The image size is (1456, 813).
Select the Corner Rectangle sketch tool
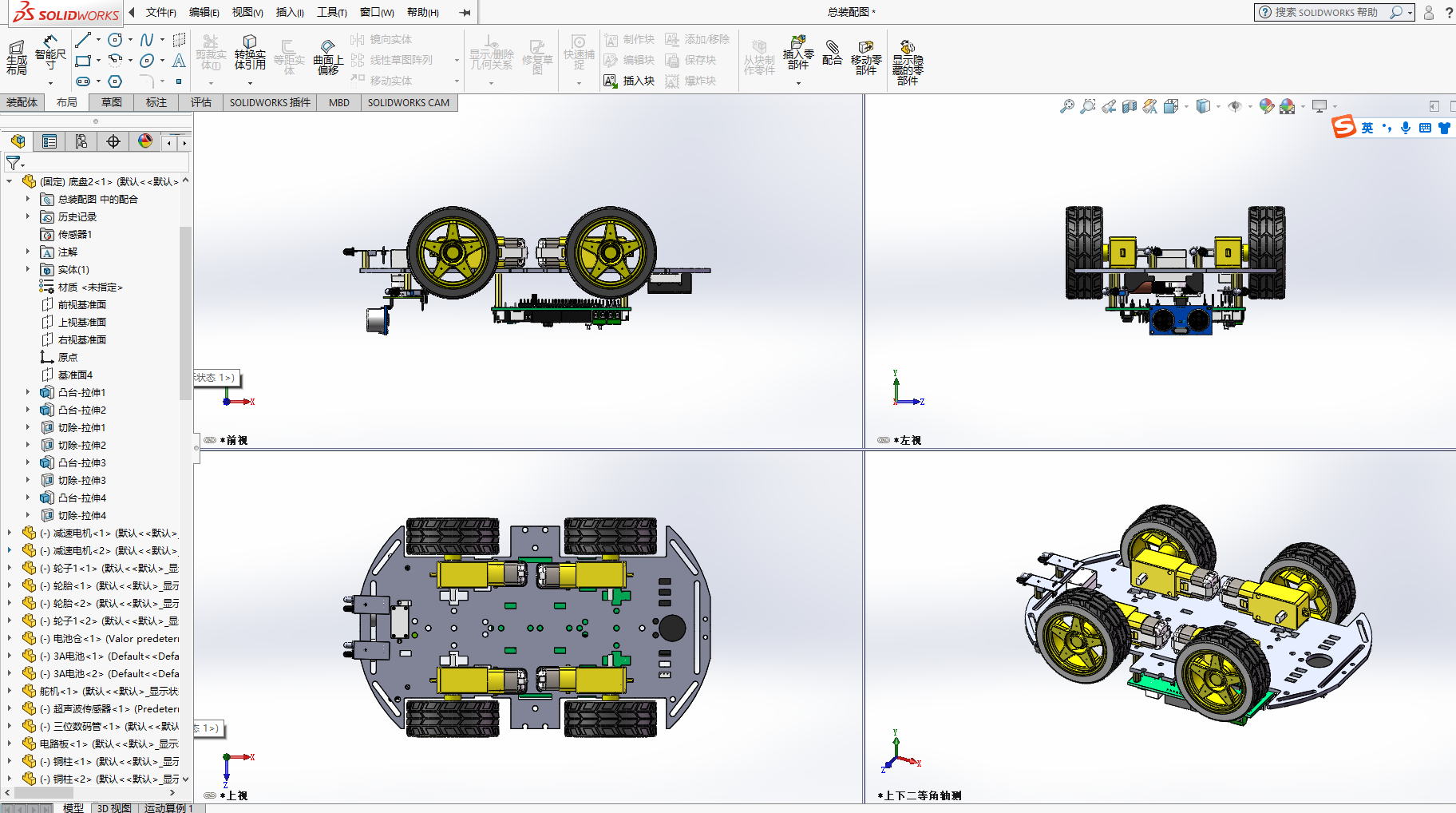pos(82,61)
